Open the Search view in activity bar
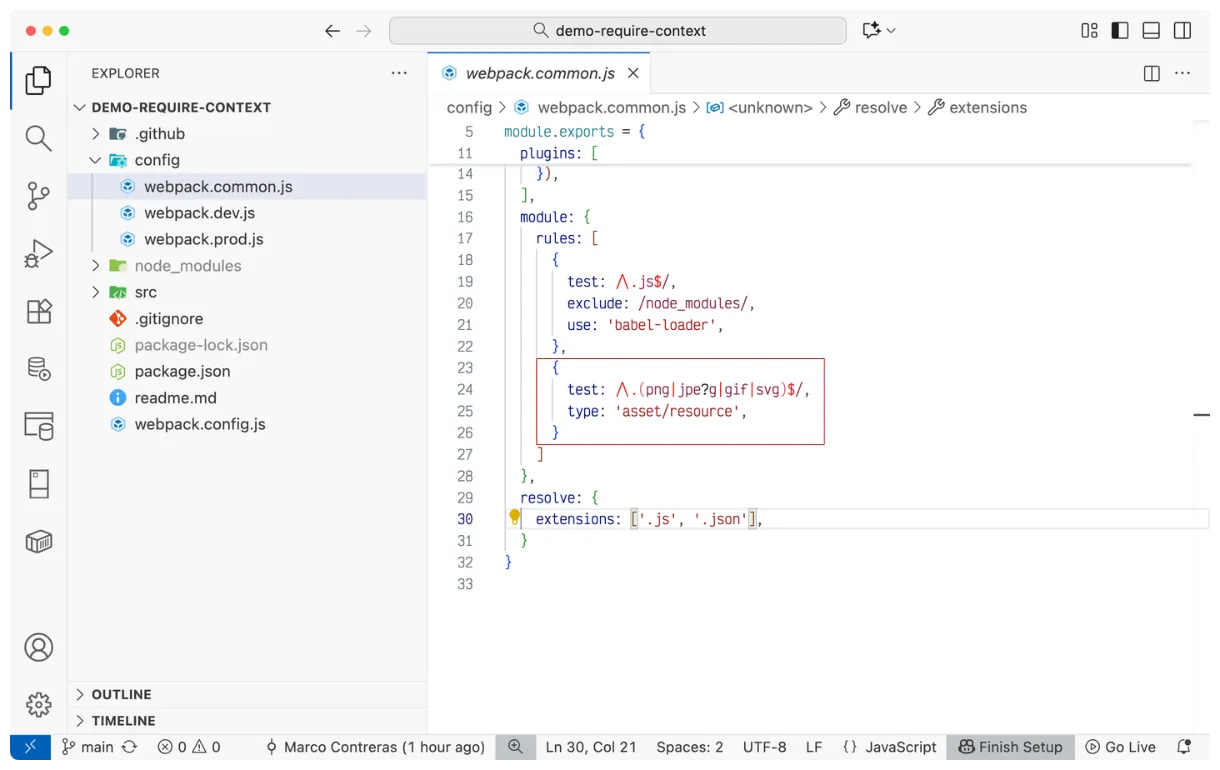Viewport: 1220px width, 770px height. (38, 138)
